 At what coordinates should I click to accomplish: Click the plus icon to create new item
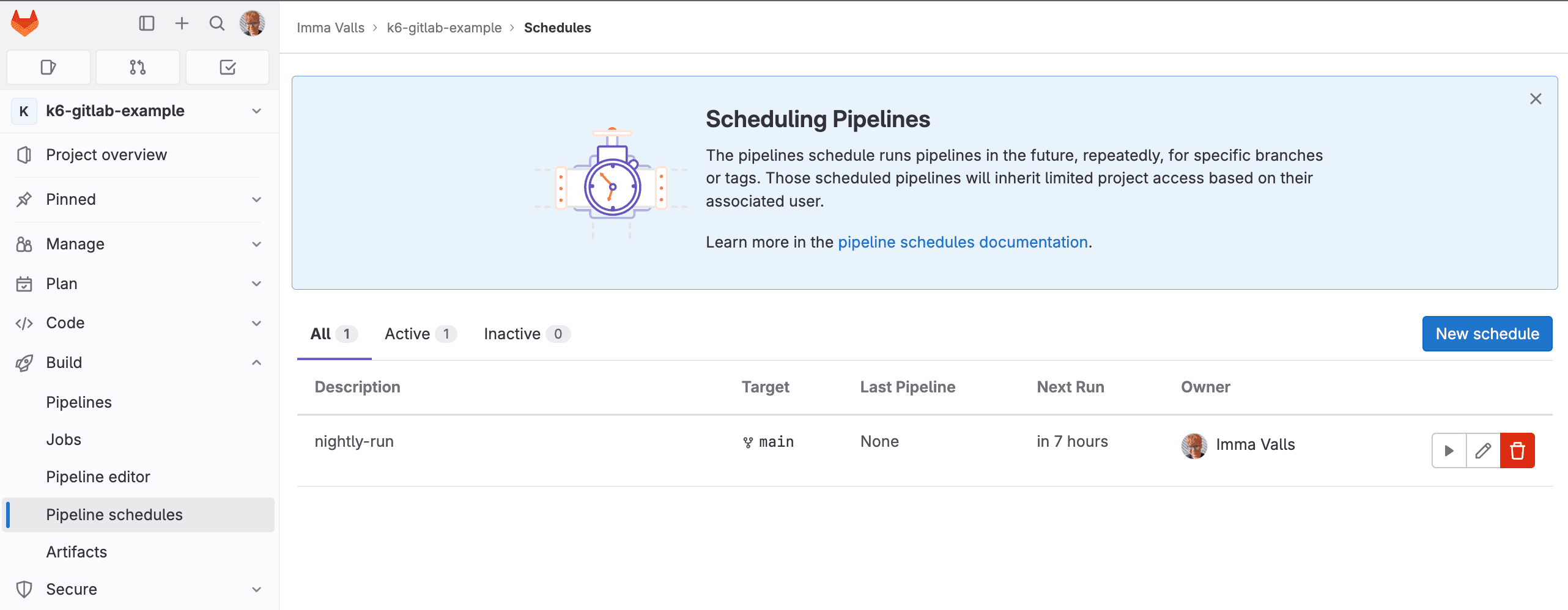pyautogui.click(x=181, y=23)
